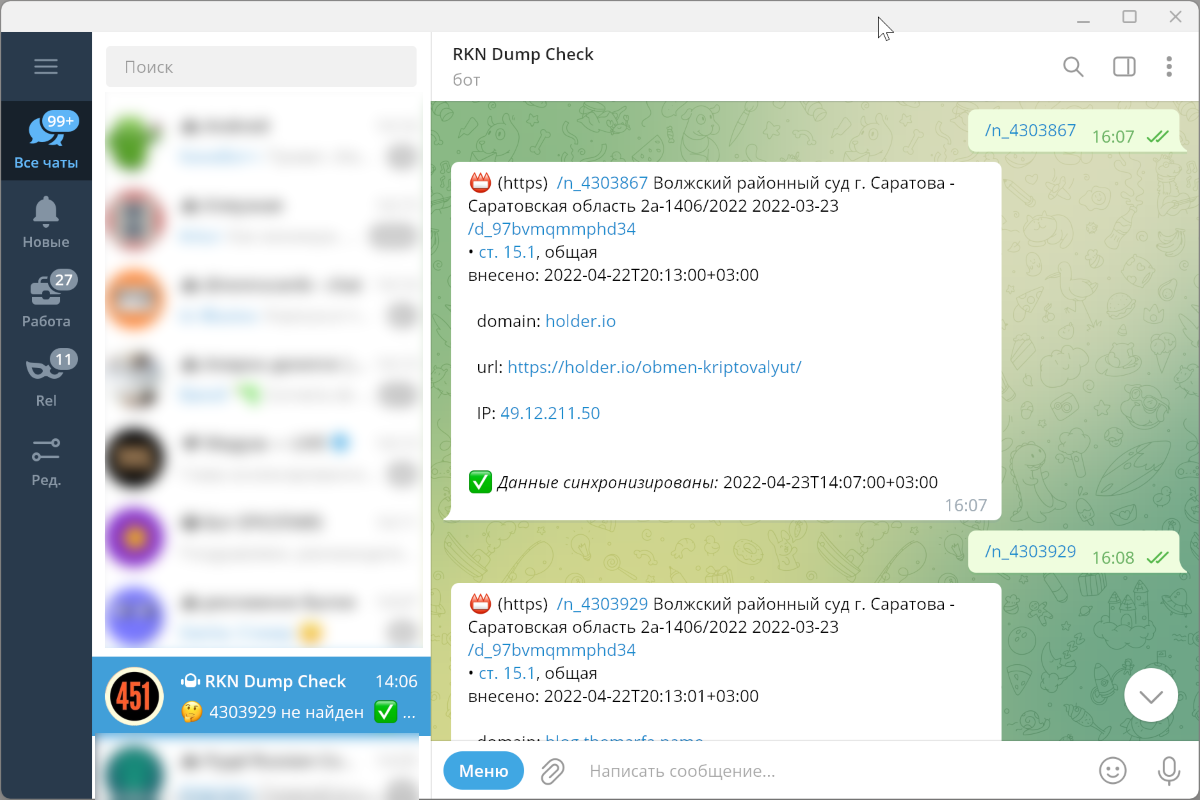Click the Данные синхронизированы status text
1200x800 pixels.
tap(608, 483)
